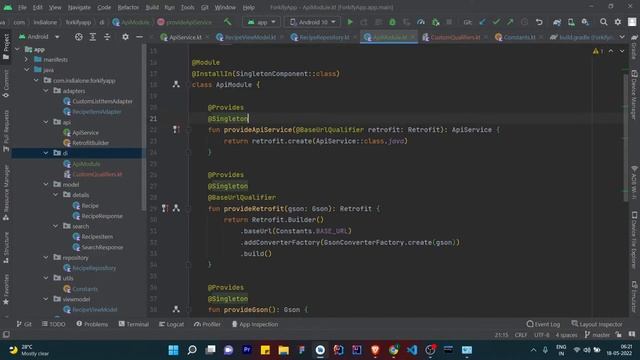Image resolution: width=640 pixels, height=360 pixels.
Task: Open the File menu
Action: 22,7
